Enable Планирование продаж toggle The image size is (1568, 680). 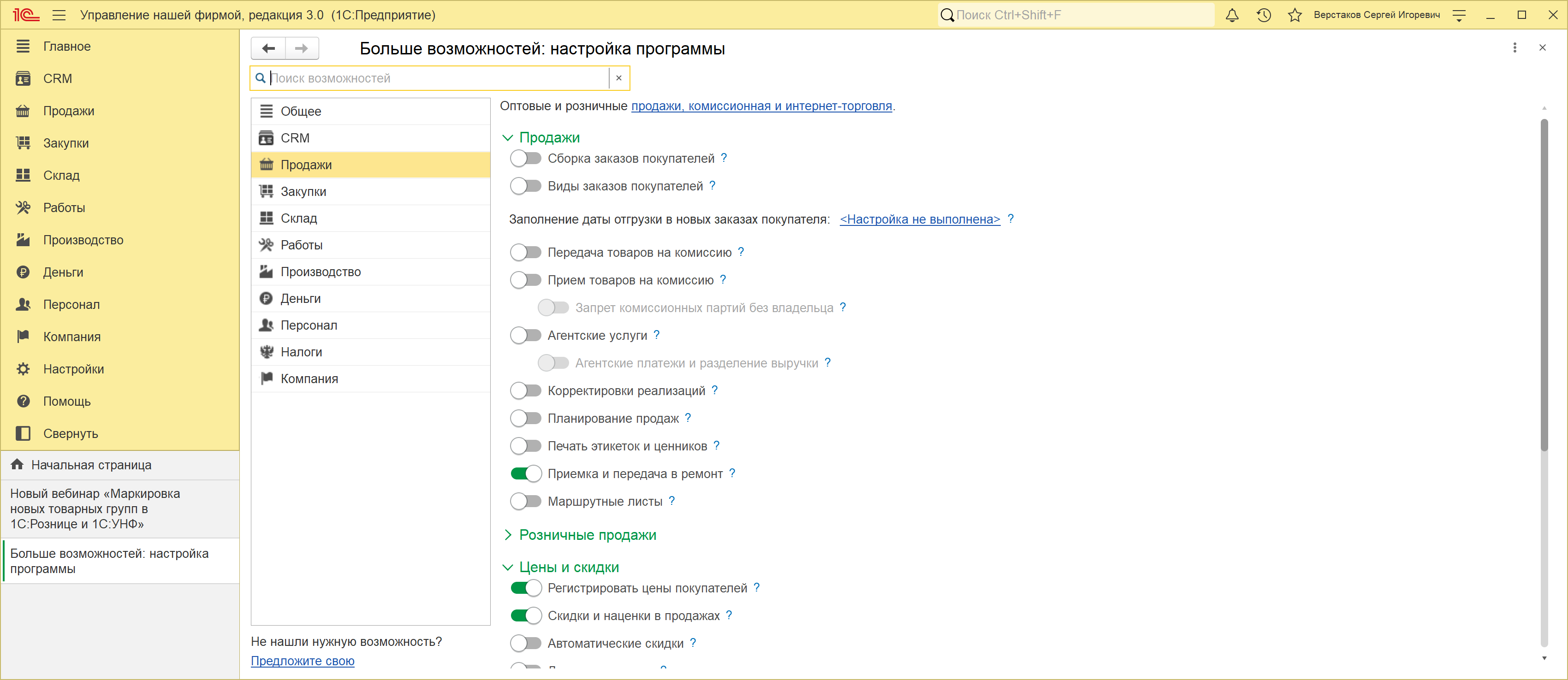click(x=525, y=418)
